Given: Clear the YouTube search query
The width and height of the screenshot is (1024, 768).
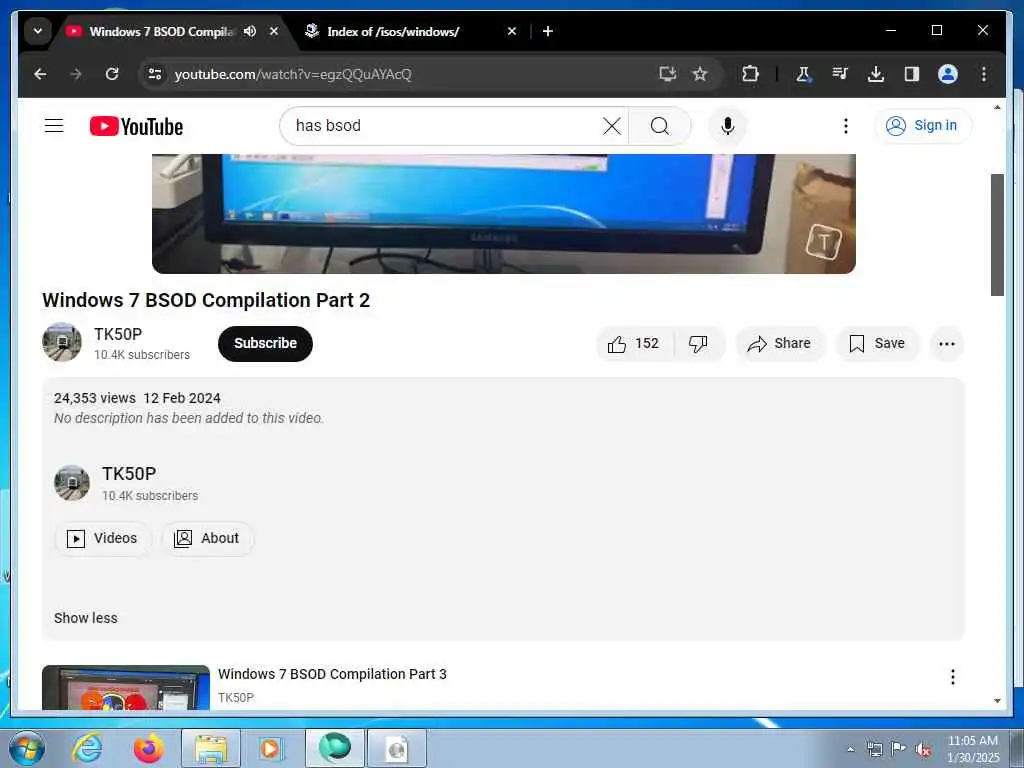Looking at the screenshot, I should [611, 125].
